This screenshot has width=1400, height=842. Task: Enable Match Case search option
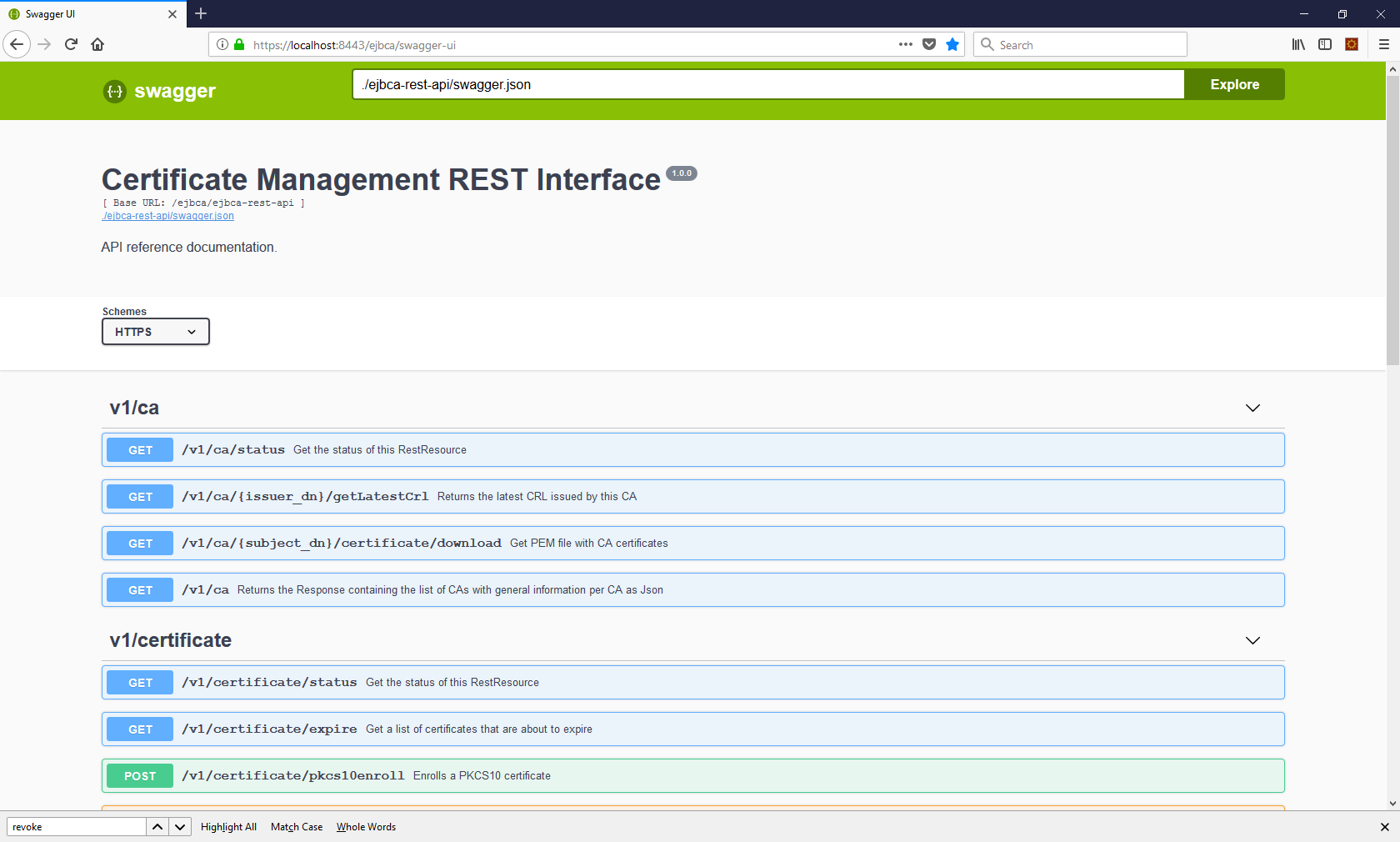(297, 827)
